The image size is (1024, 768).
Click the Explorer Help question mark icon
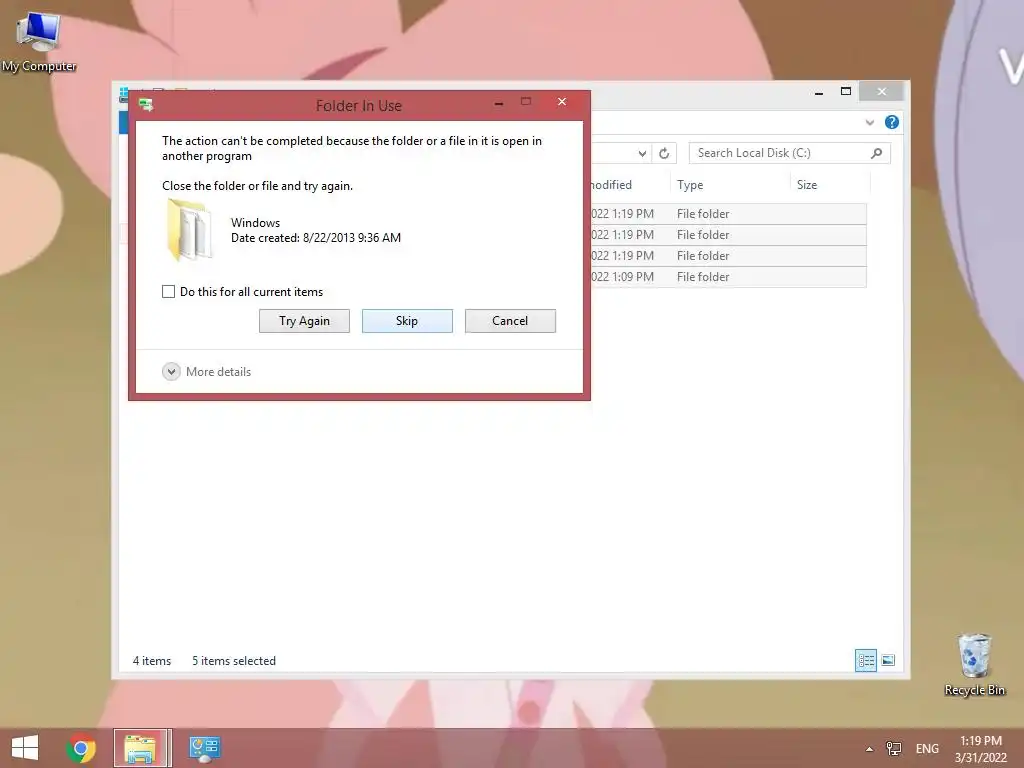(x=891, y=122)
